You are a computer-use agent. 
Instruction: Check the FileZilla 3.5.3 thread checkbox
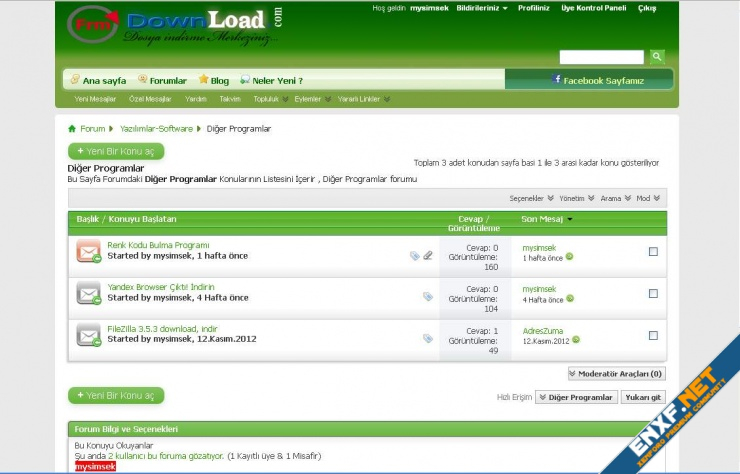coord(653,335)
